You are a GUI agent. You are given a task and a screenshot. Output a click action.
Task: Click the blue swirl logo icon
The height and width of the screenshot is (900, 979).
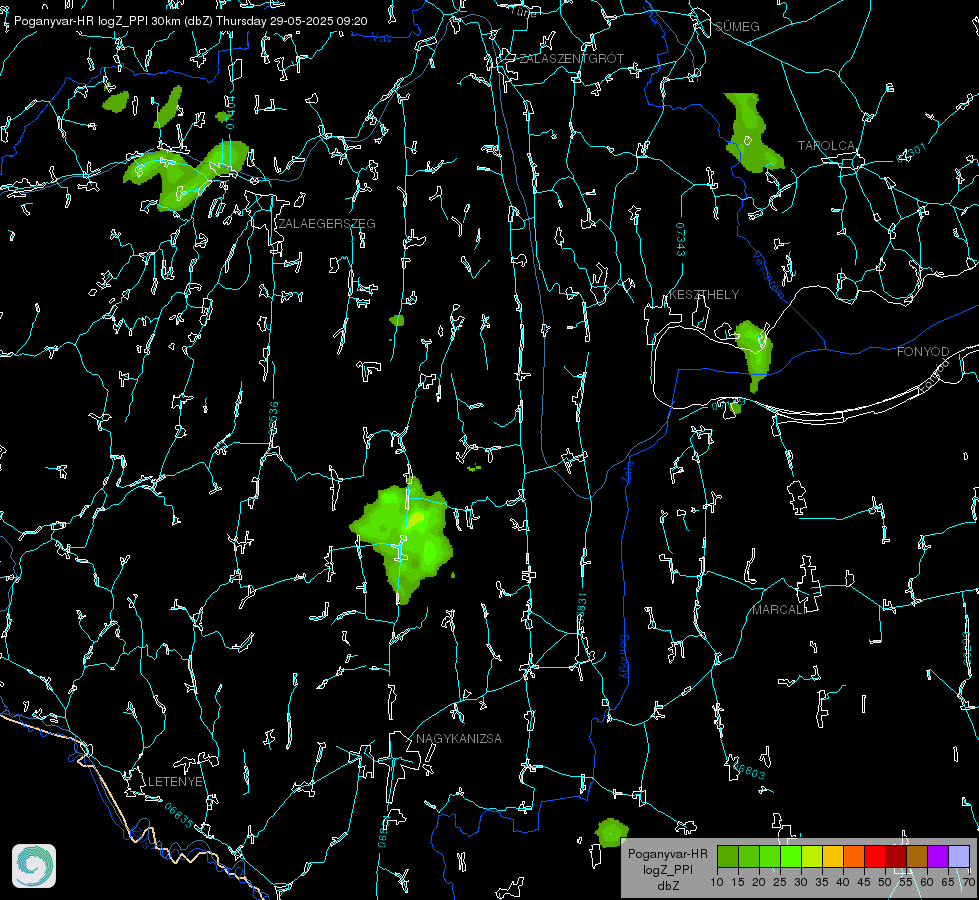click(x=34, y=866)
